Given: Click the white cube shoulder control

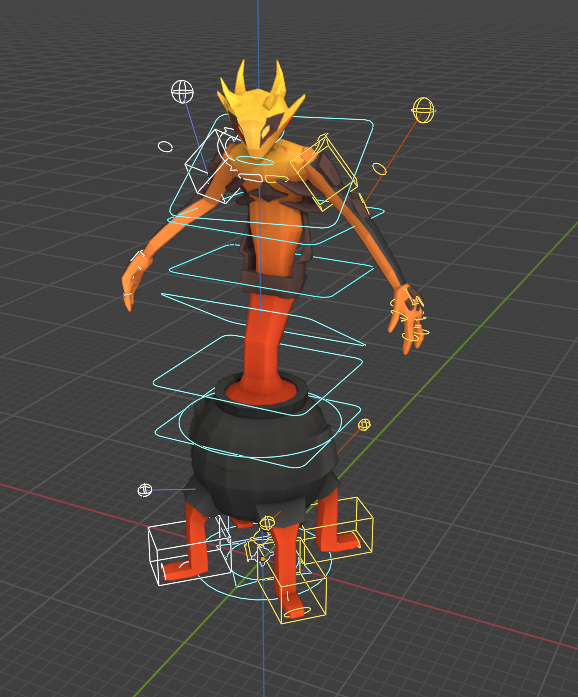Looking at the screenshot, I should [210, 166].
